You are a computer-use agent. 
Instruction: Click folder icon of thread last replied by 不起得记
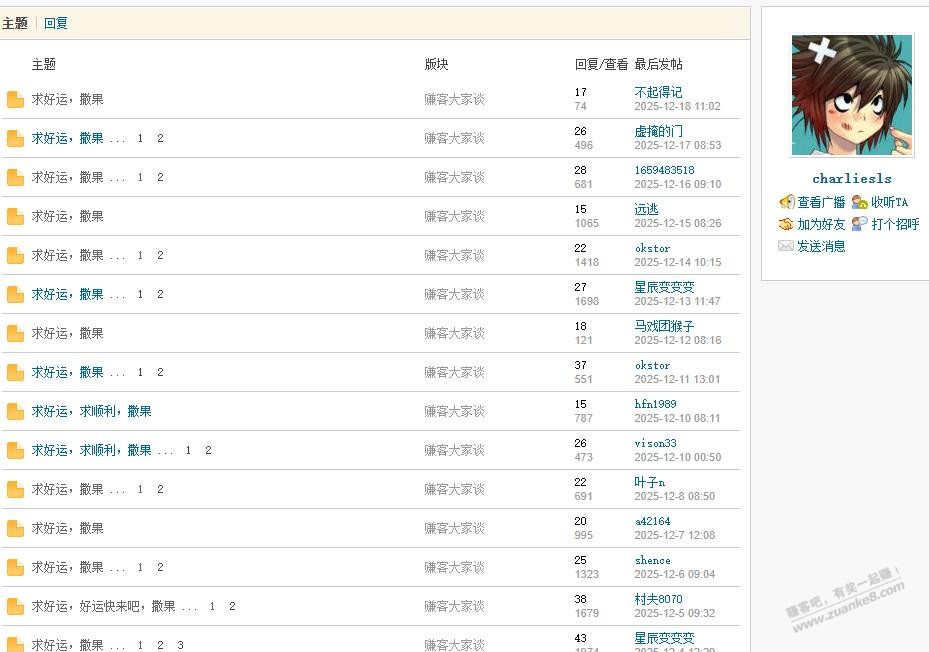(x=15, y=99)
